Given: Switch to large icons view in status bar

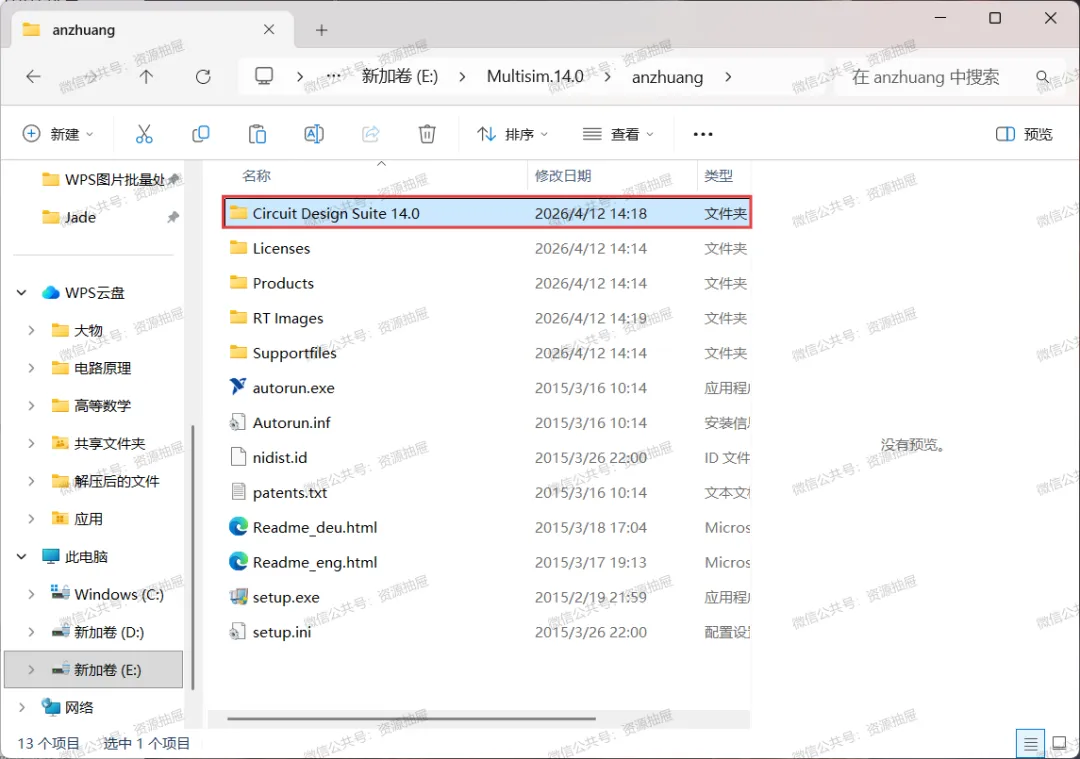Looking at the screenshot, I should pos(1059,744).
